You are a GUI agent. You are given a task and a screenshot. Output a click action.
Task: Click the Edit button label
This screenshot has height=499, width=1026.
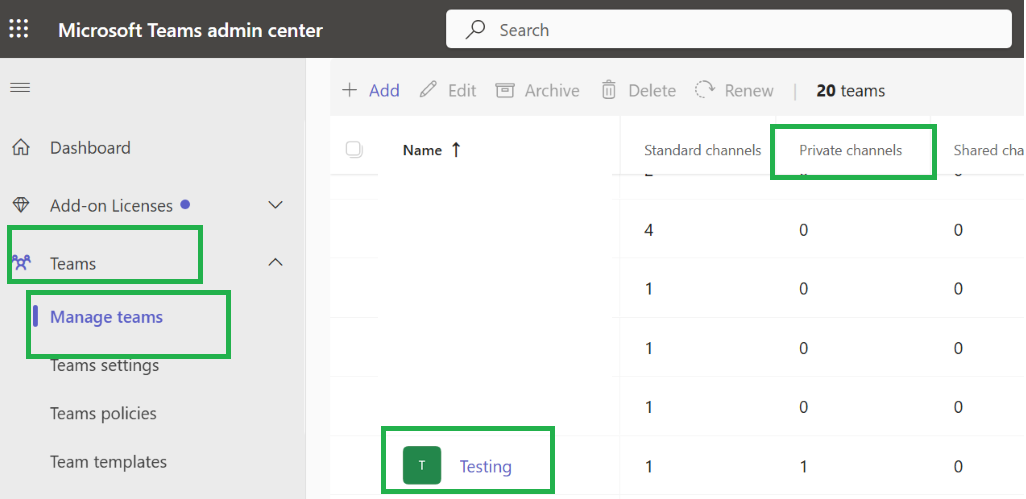462,90
